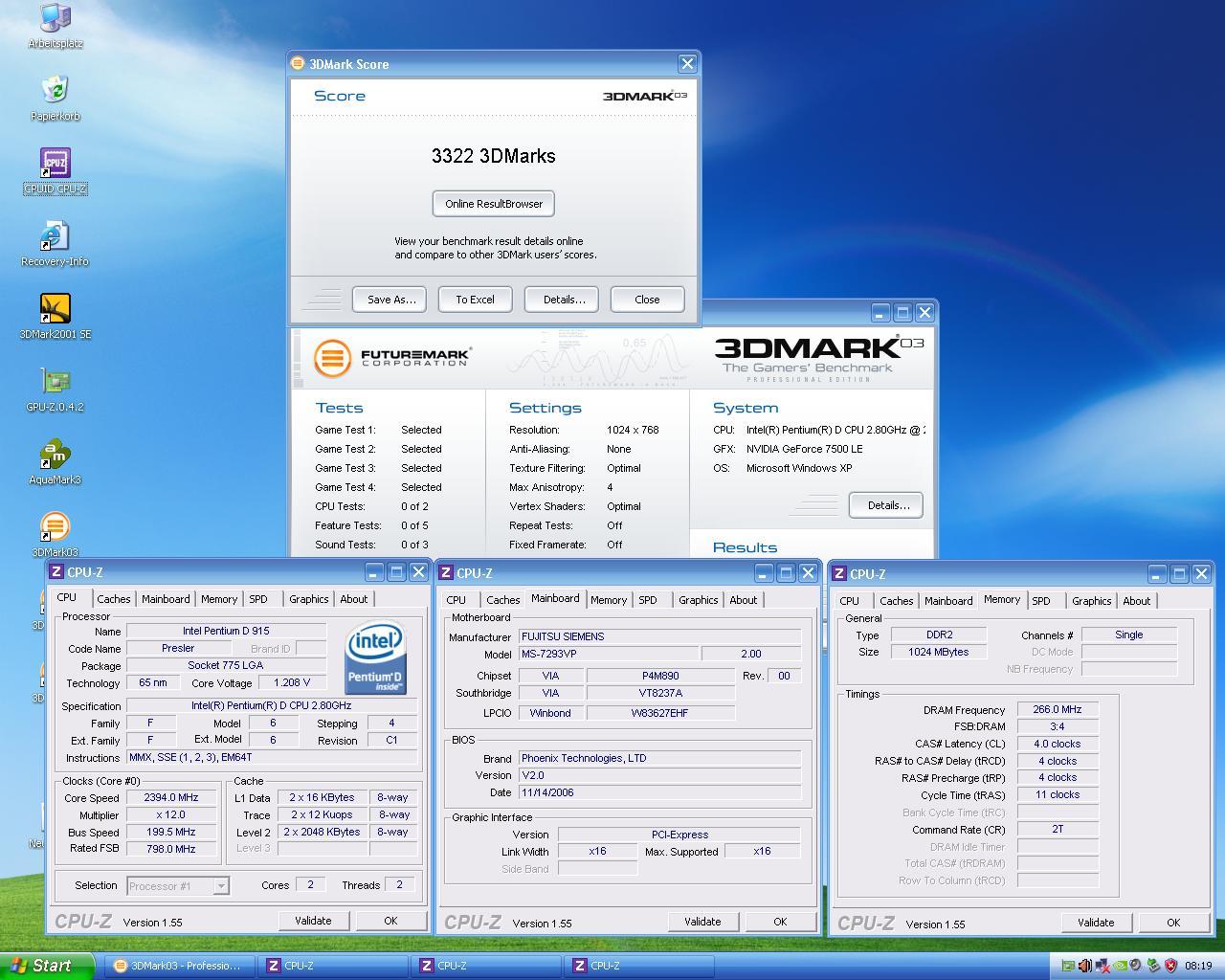Click Validate in CPU-Z Memory window
The height and width of the screenshot is (980, 1225).
1096,923
